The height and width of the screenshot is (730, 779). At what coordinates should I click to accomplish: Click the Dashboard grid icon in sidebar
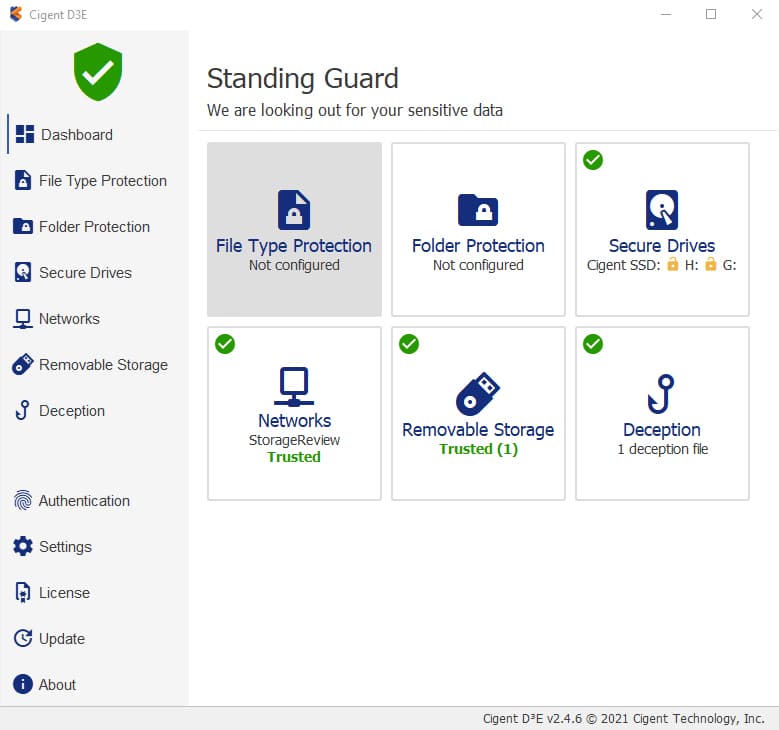(24, 134)
